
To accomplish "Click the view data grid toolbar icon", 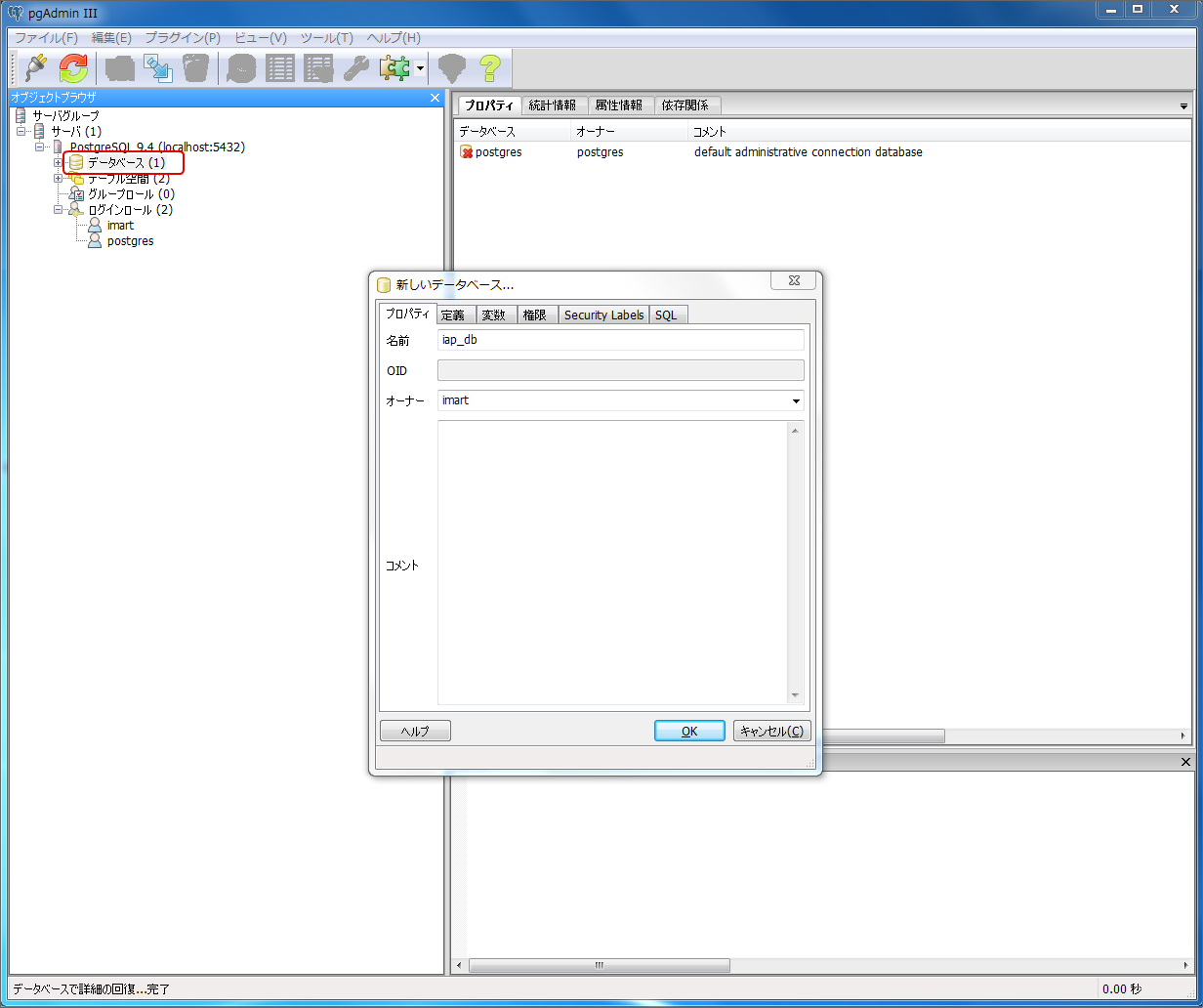I will pyautogui.click(x=280, y=68).
